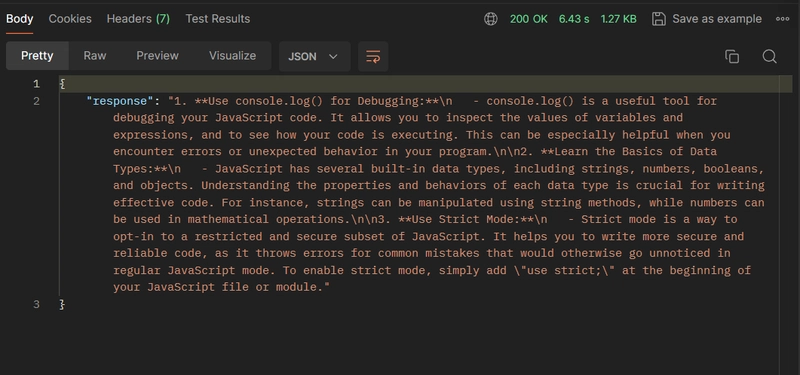This screenshot has width=800, height=375.
Task: Click the 6.43 s response time
Action: coord(574,19)
